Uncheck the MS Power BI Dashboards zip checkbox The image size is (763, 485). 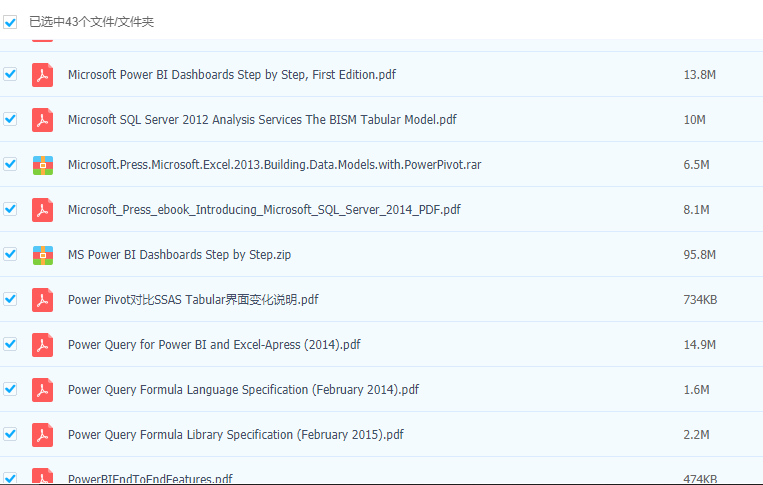pyautogui.click(x=10, y=254)
